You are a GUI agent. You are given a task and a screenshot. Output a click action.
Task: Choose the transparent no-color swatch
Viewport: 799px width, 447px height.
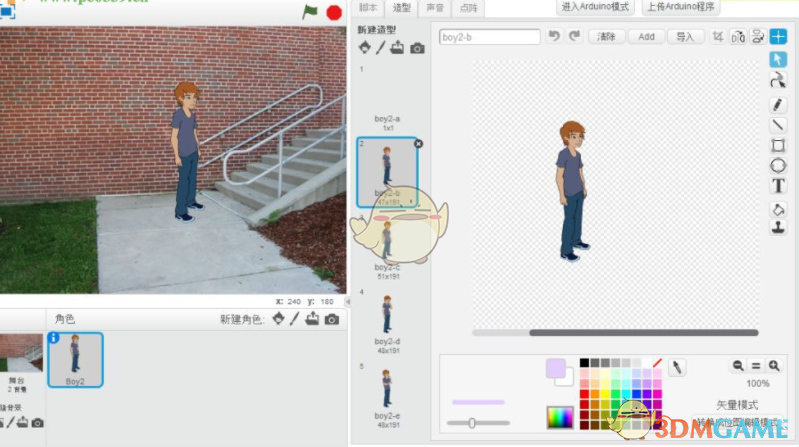pyautogui.click(x=657, y=363)
